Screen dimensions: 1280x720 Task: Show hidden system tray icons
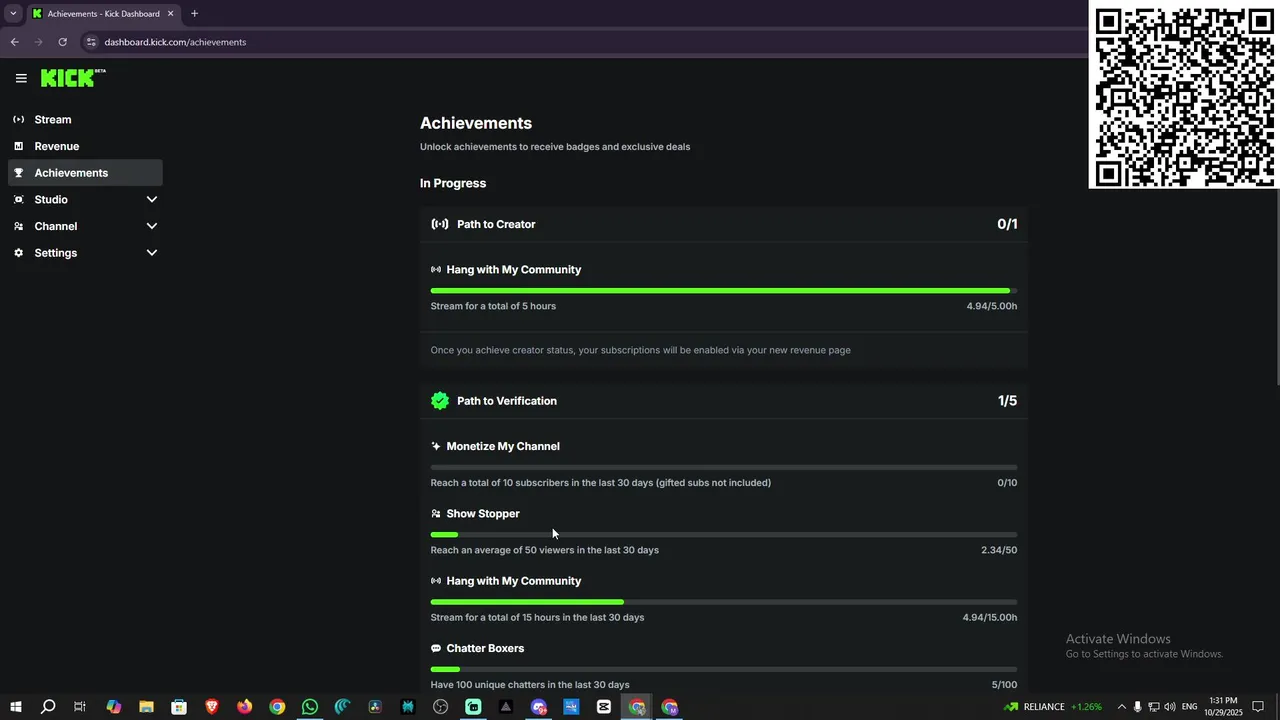1121,707
